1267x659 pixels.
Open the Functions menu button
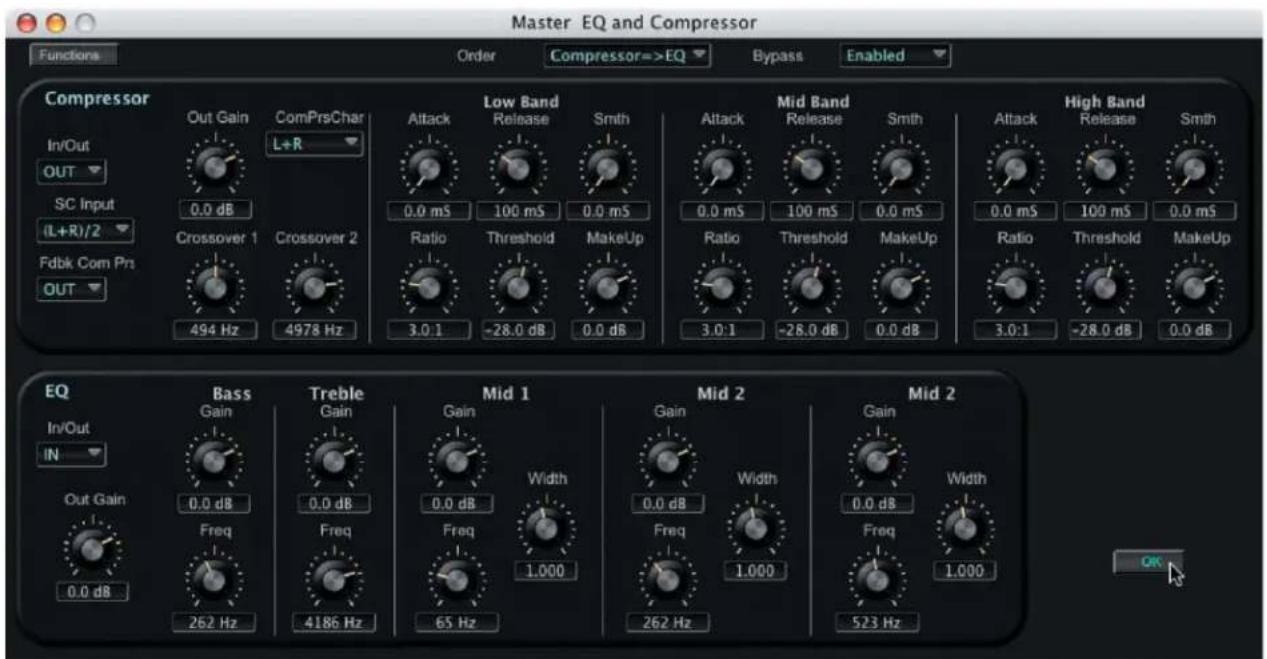[73, 56]
